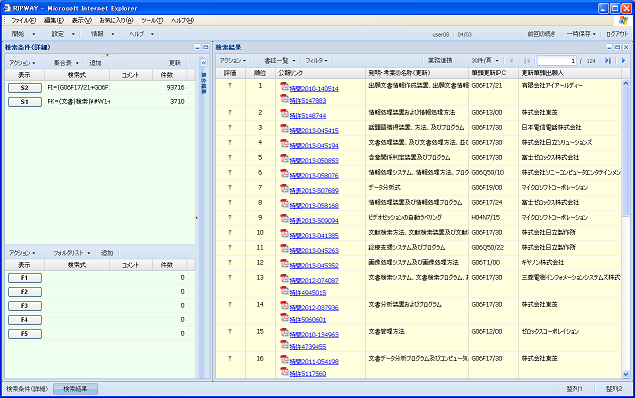635x398 pixels.
Task: Open PDF icon beside 特開2012-074087
Action: click(284, 278)
